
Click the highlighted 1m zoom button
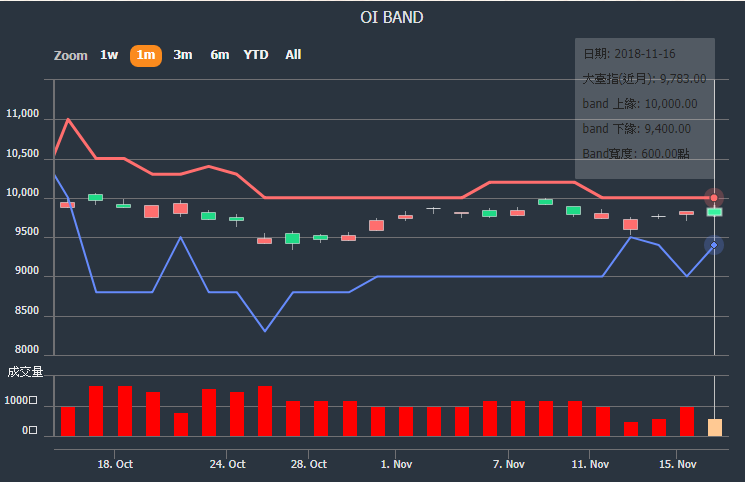click(146, 55)
